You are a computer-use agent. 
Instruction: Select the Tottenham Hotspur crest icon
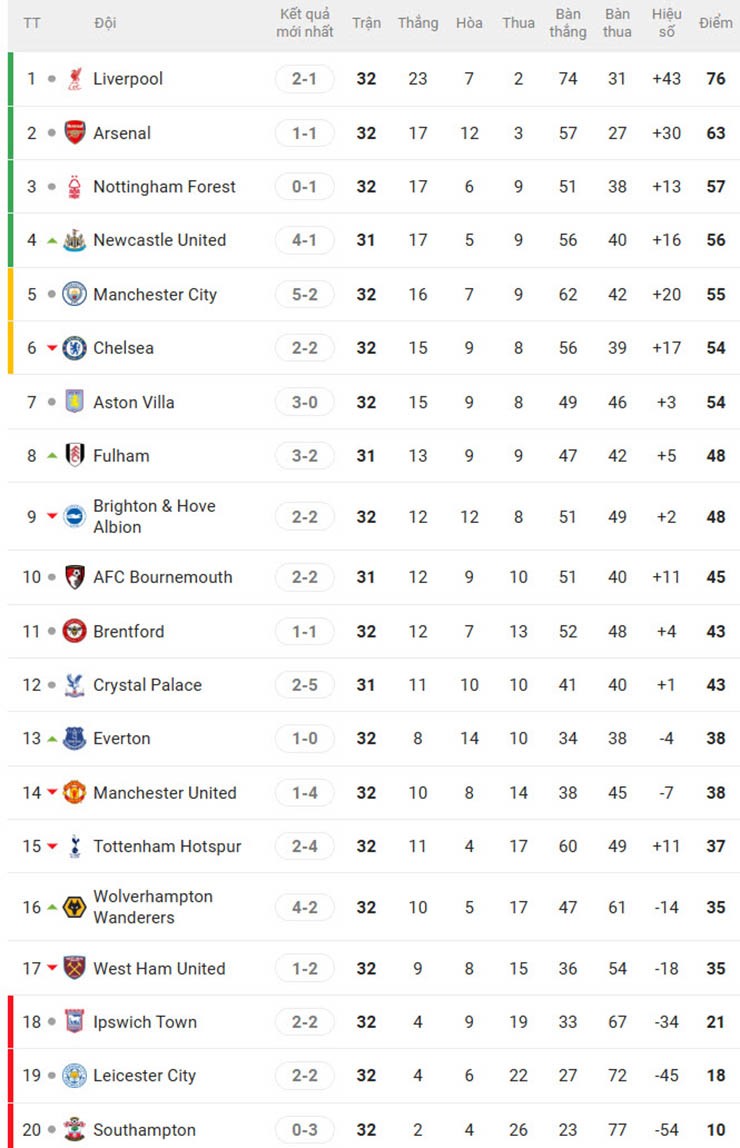pos(75,846)
